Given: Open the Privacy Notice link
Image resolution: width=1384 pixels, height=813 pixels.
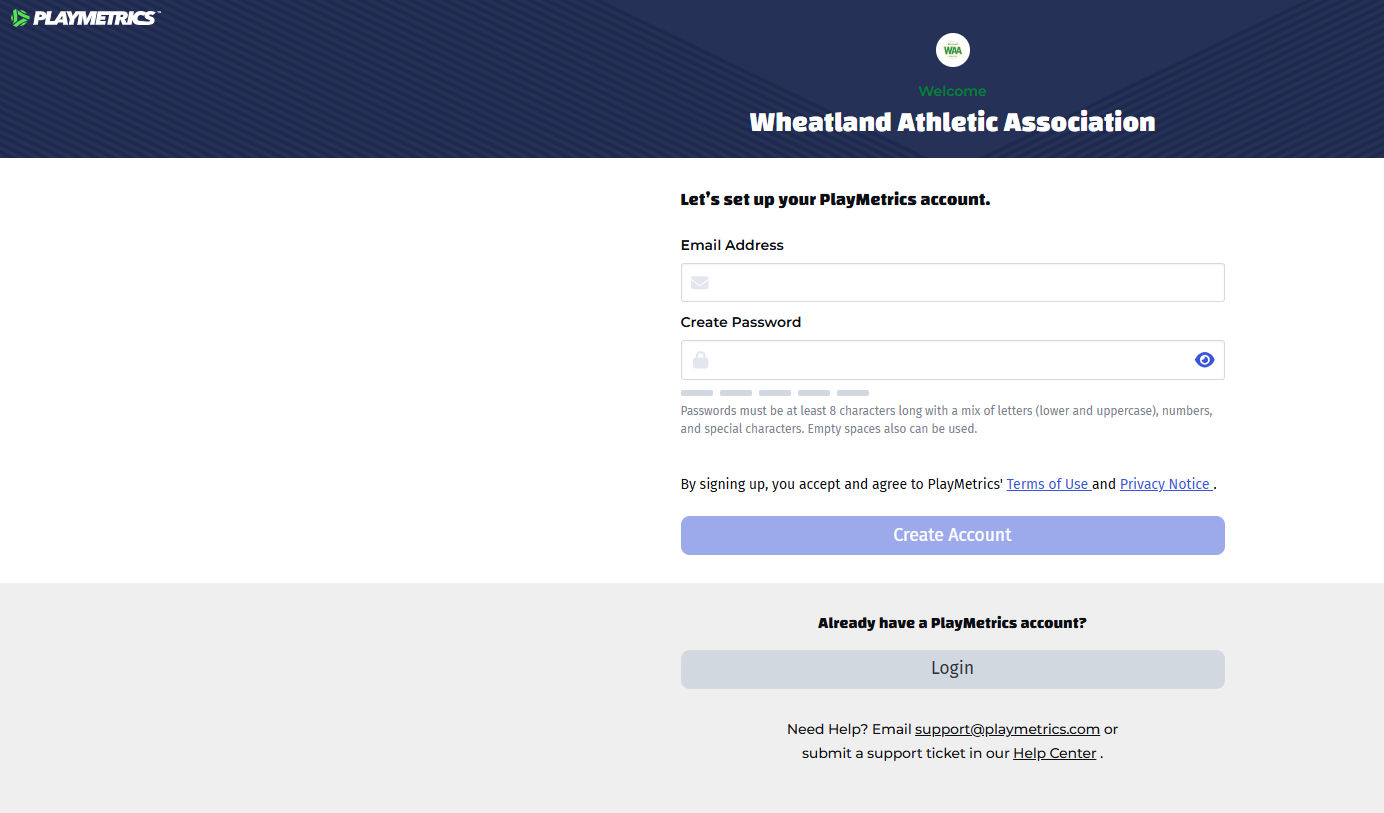Looking at the screenshot, I should tap(1165, 484).
